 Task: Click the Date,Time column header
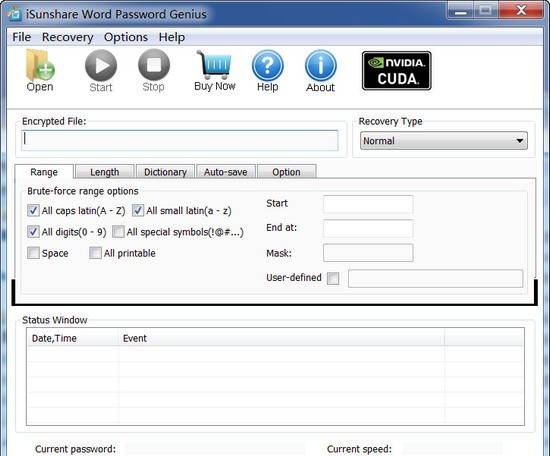pyautogui.click(x=73, y=338)
